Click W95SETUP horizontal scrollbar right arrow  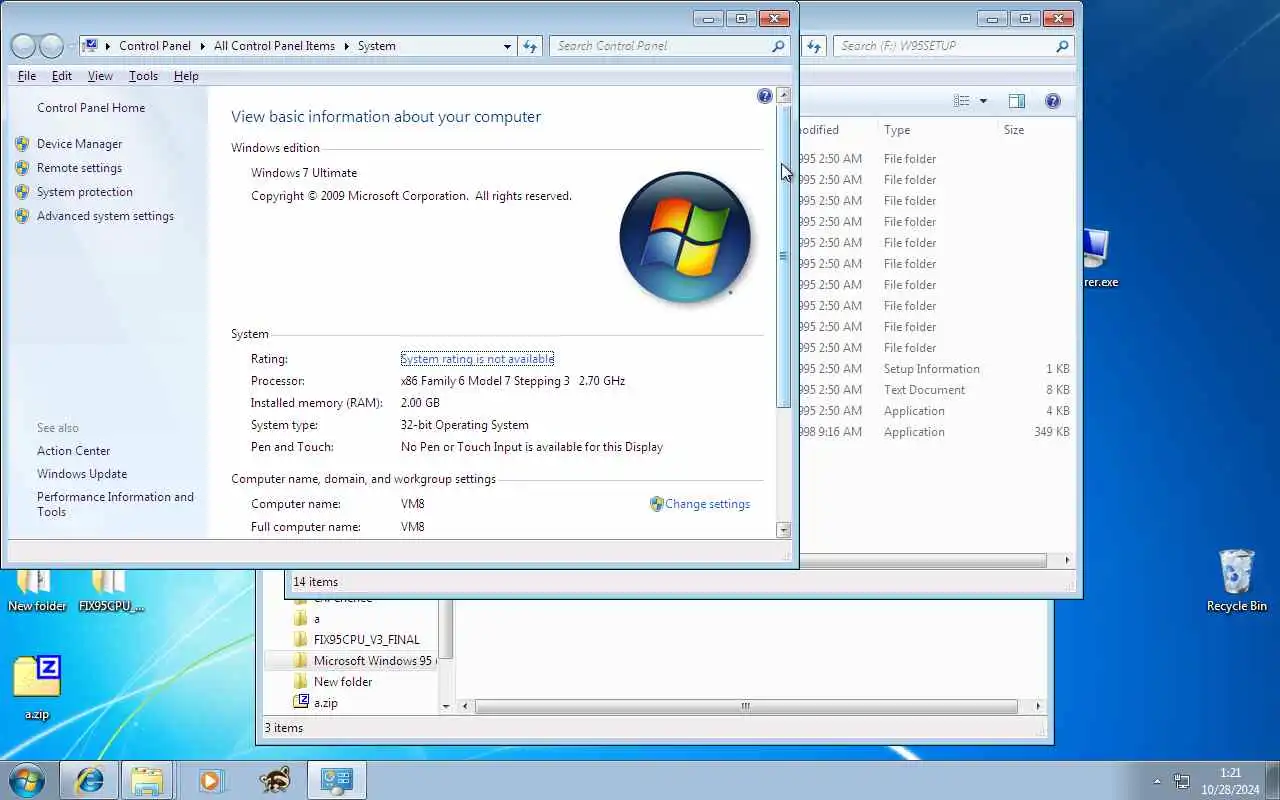1067,560
